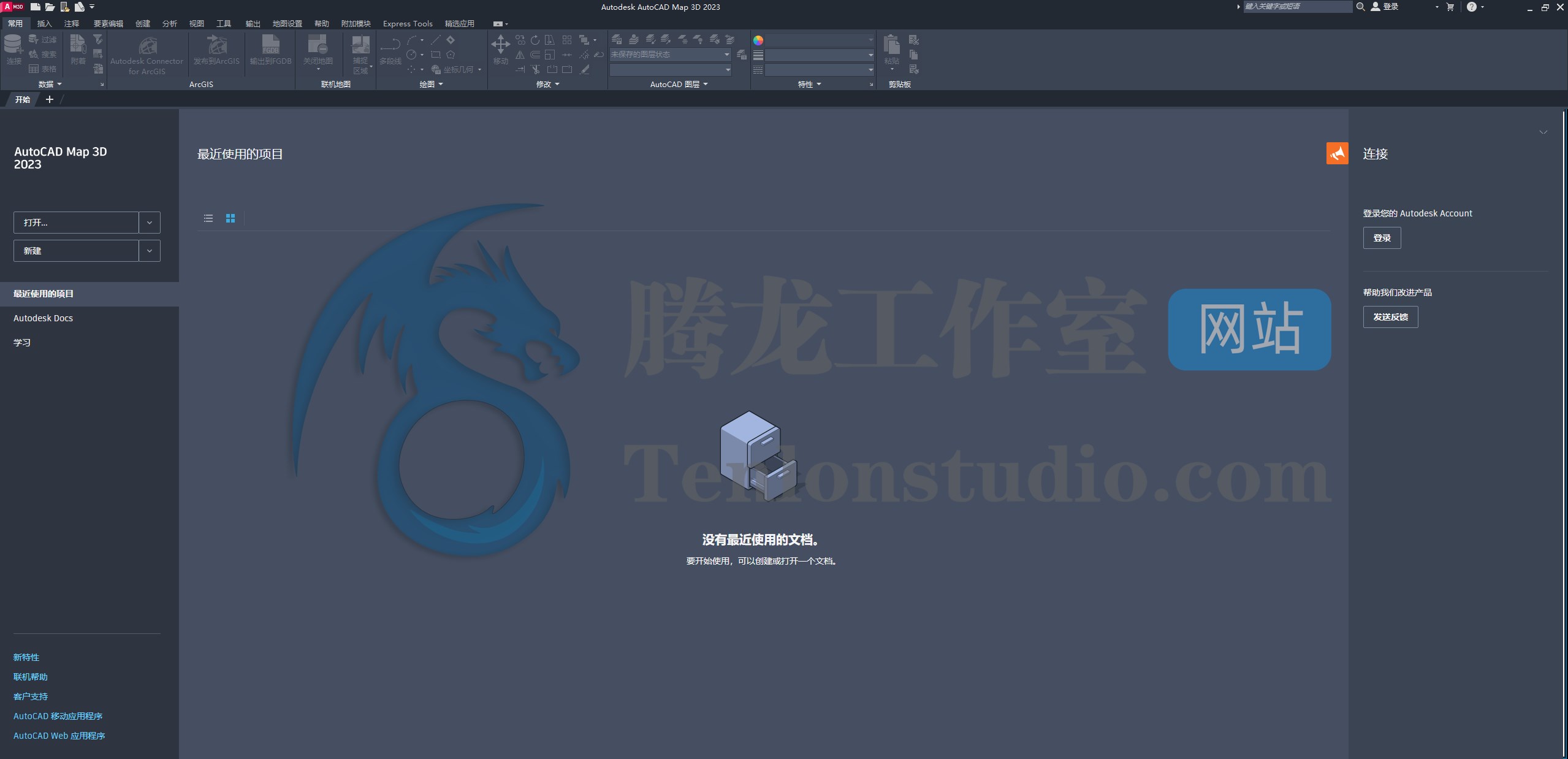Click the Open folder icon in quick access toolbar
The height and width of the screenshot is (759, 1568).
click(x=50, y=7)
